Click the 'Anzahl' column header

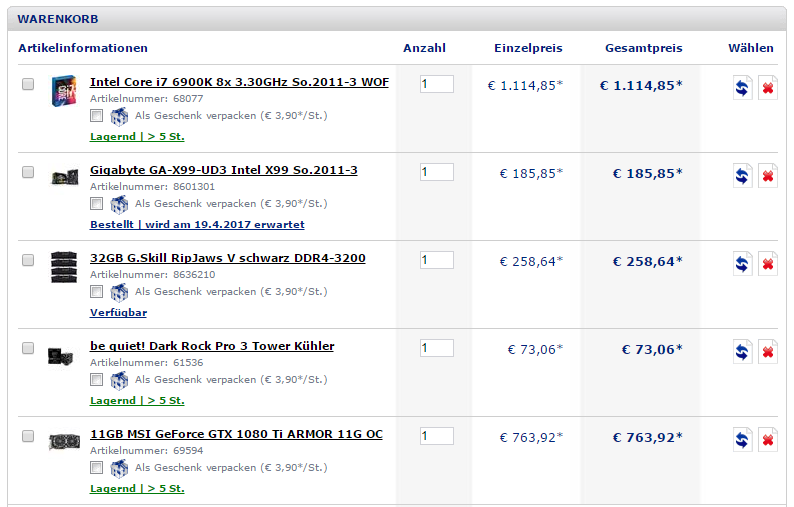(x=424, y=48)
